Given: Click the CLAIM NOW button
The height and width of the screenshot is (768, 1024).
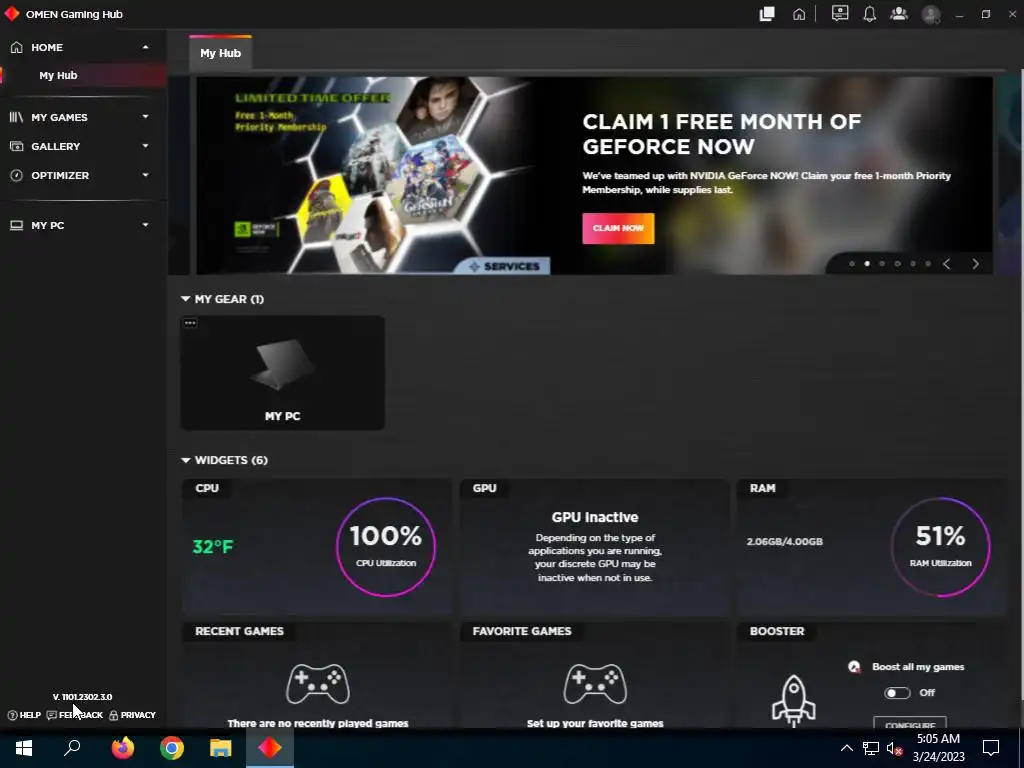Looking at the screenshot, I should (618, 229).
